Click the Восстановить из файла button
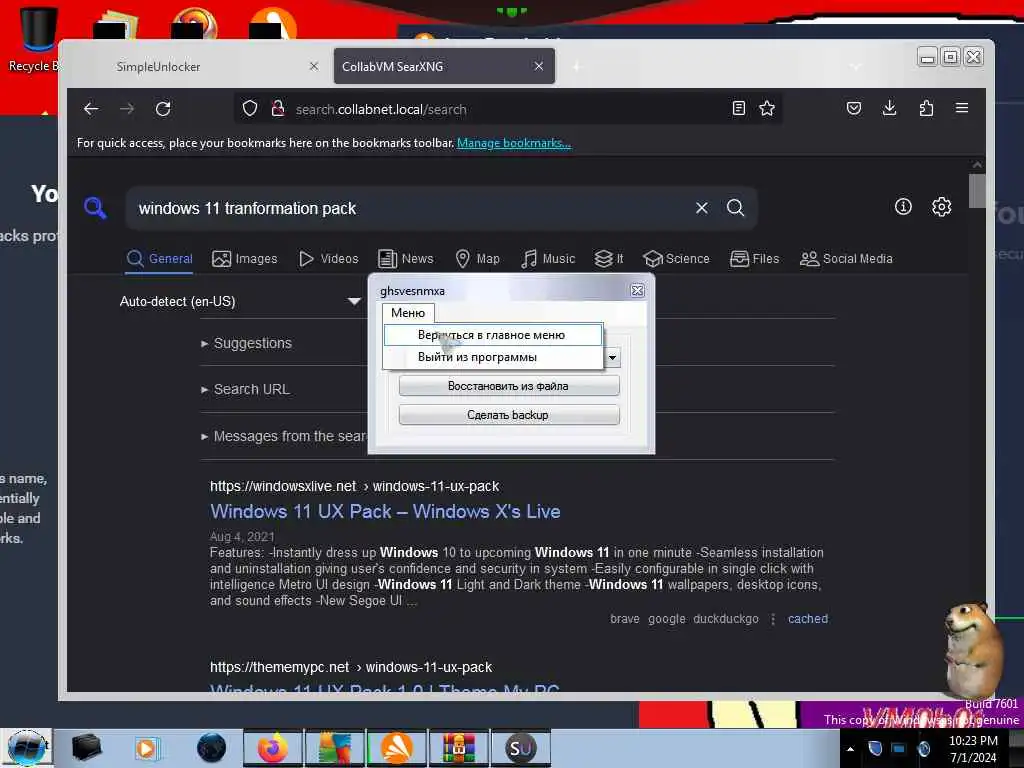This screenshot has width=1024, height=768. click(x=508, y=386)
